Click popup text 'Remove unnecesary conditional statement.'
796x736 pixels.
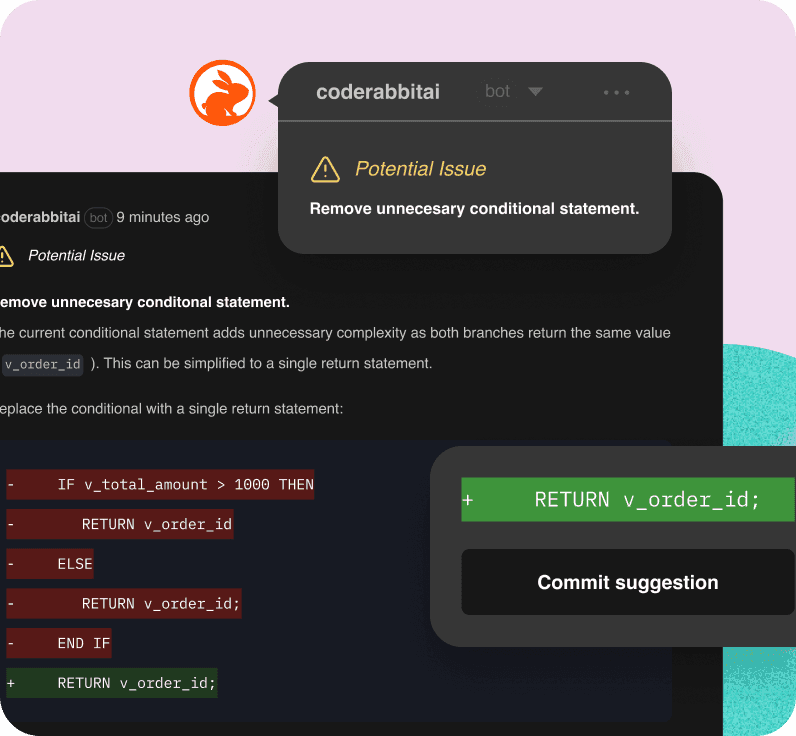475,209
